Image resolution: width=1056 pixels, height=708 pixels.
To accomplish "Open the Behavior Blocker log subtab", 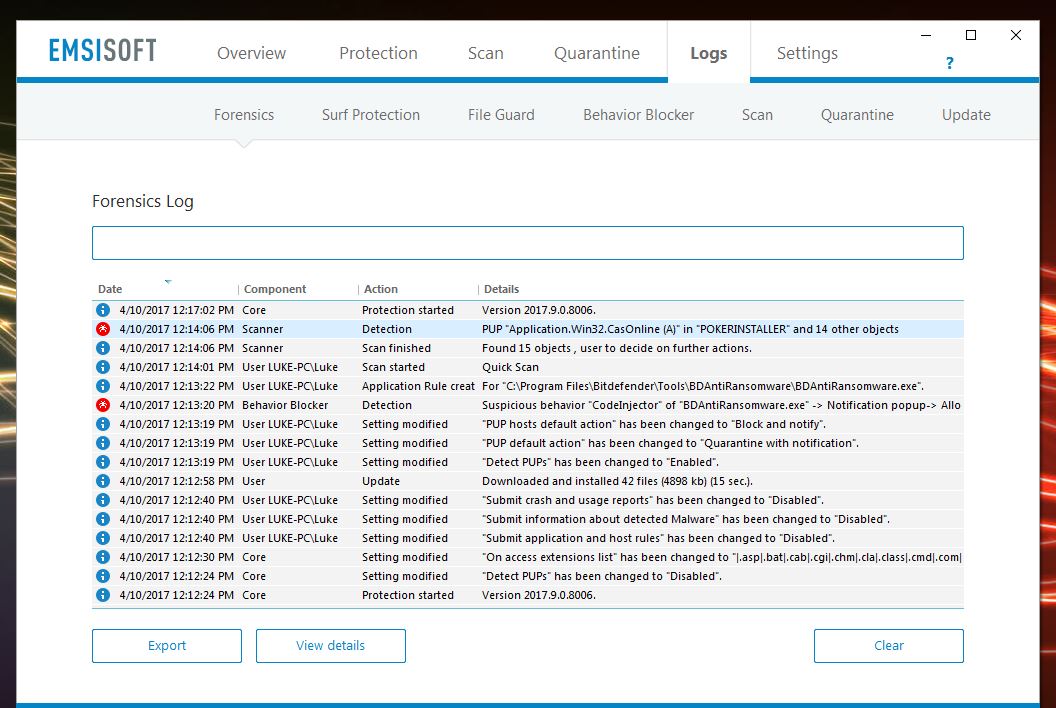I will click(x=638, y=115).
